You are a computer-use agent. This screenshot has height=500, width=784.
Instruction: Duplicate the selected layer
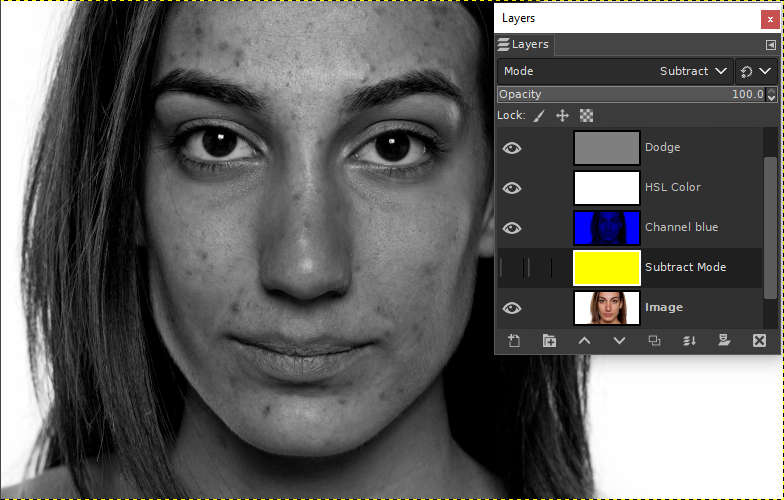(x=654, y=341)
